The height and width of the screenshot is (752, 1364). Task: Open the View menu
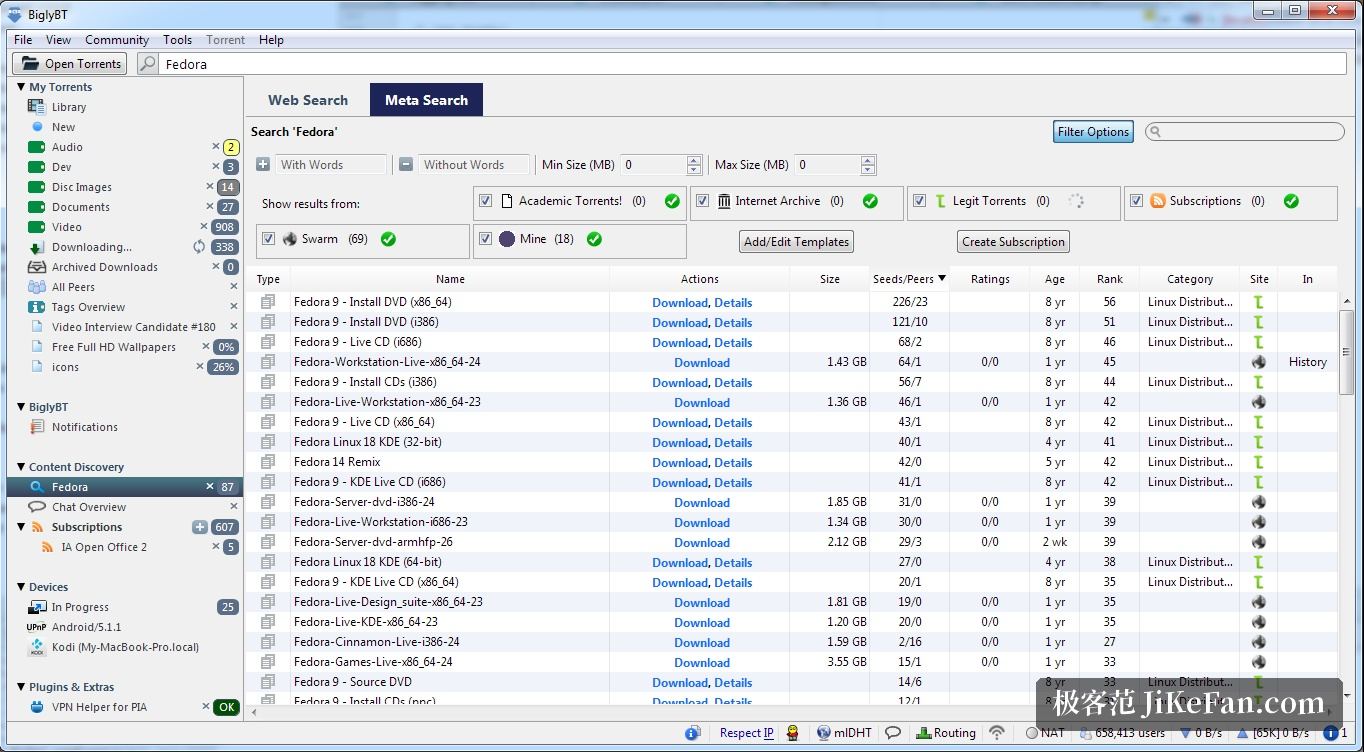pyautogui.click(x=58, y=40)
